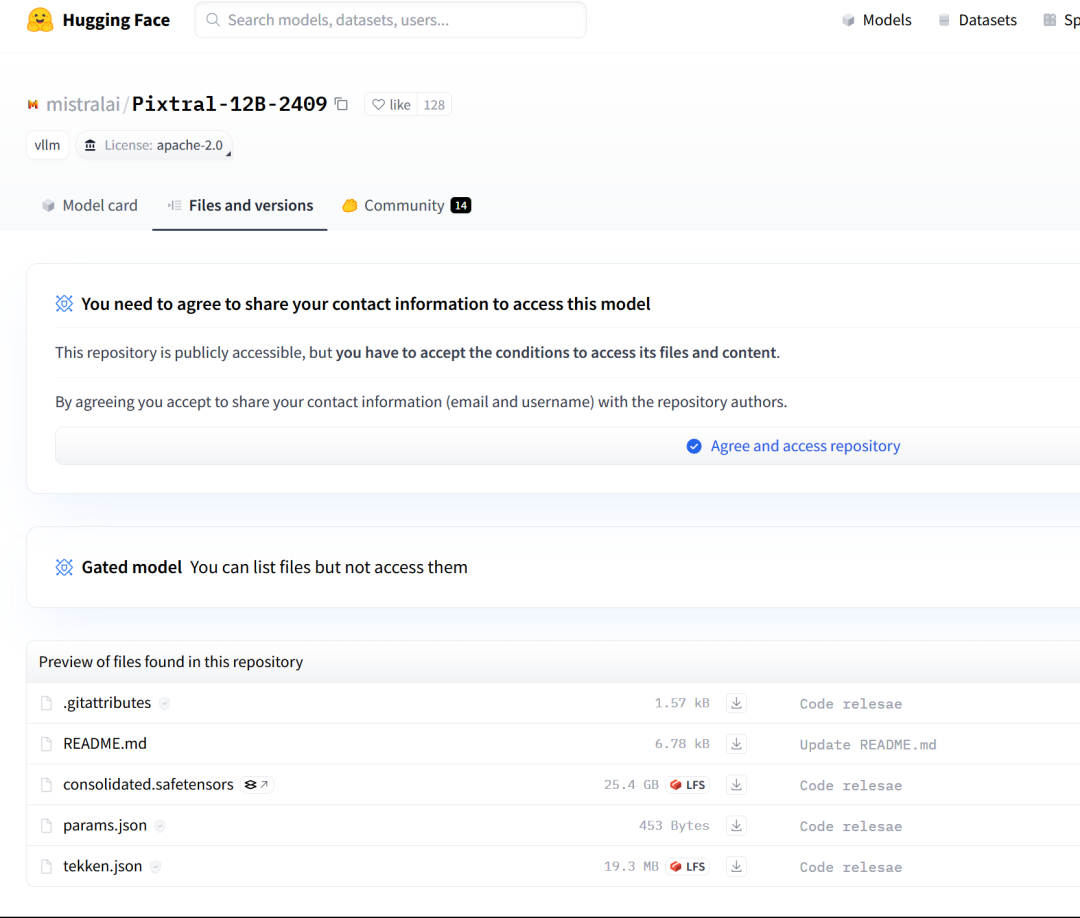Download the consolidated.safetensors file
Screen dimensions: 1080x918
(x=736, y=785)
